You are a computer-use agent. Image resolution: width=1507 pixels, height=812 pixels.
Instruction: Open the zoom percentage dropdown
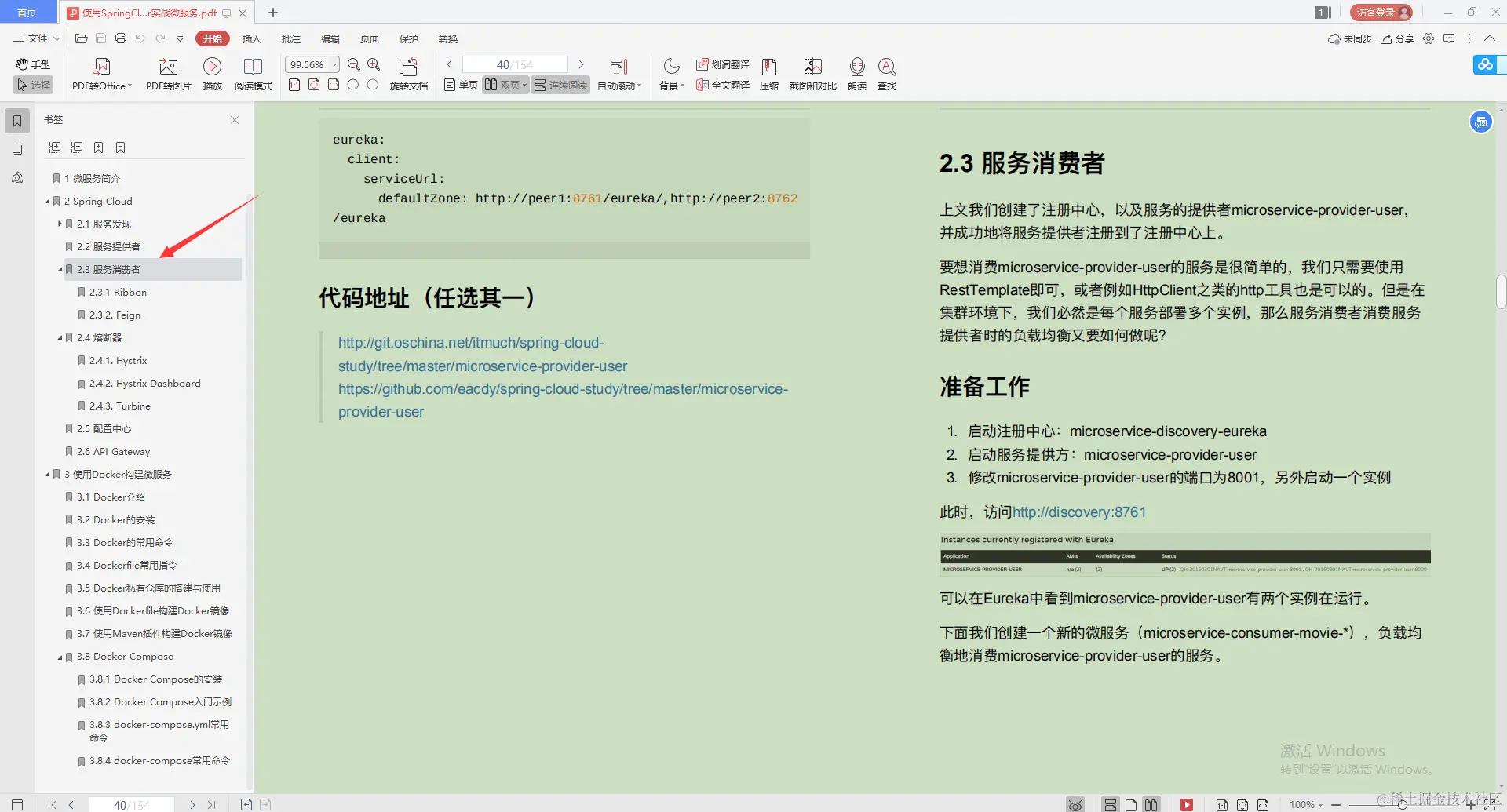(x=334, y=64)
